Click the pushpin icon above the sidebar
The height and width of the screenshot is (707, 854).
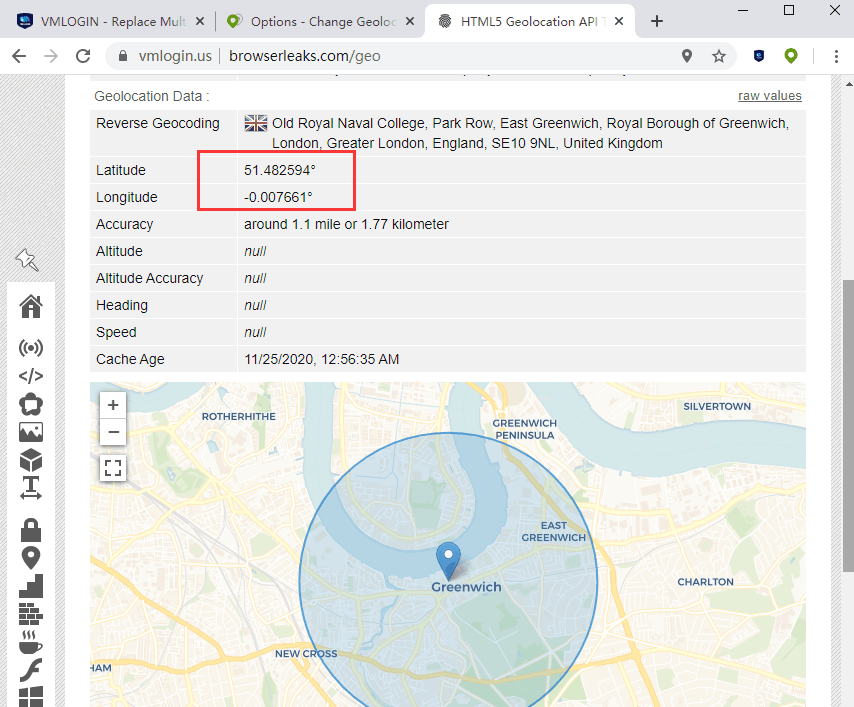(27, 260)
